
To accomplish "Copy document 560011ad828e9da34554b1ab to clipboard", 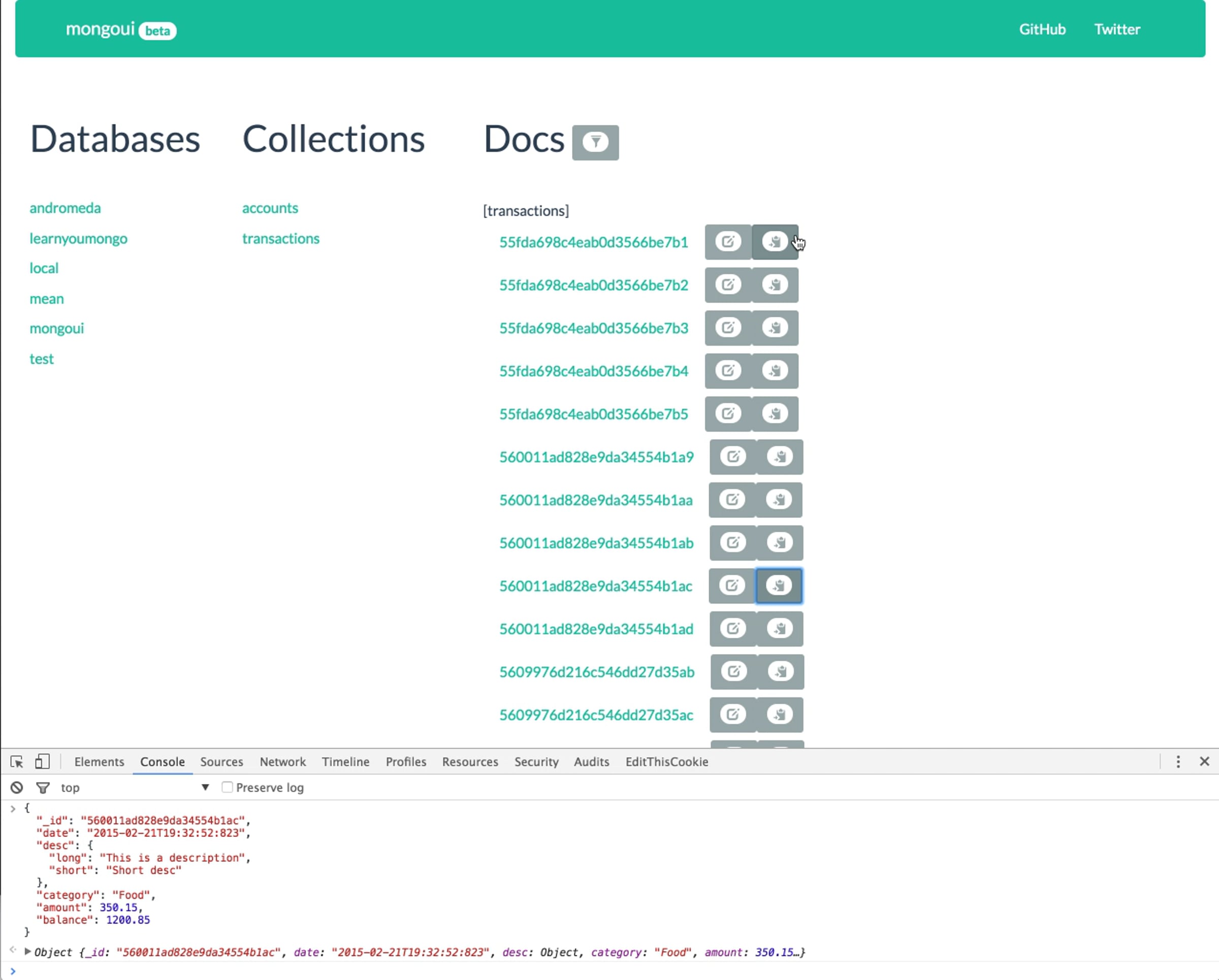I will coord(780,543).
